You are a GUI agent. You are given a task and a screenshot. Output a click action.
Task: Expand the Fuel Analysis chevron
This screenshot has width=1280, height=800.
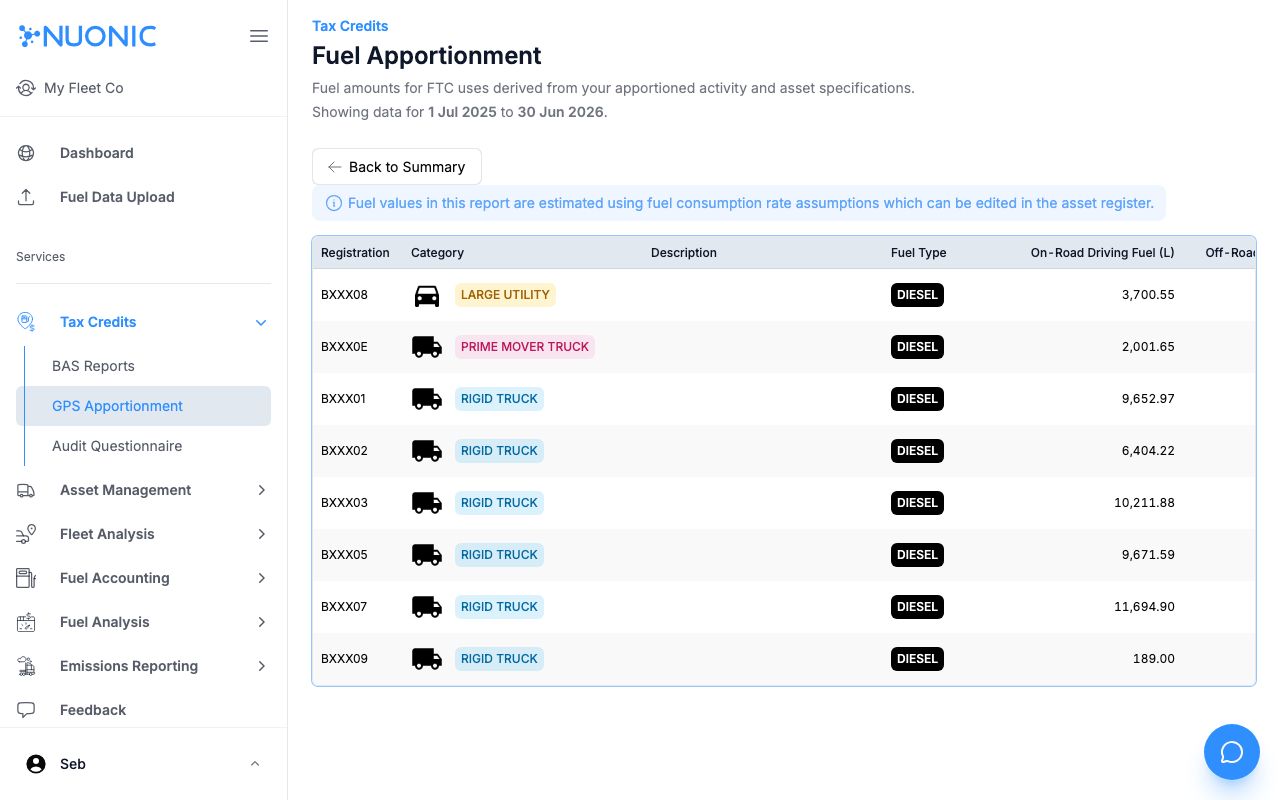[x=261, y=622]
